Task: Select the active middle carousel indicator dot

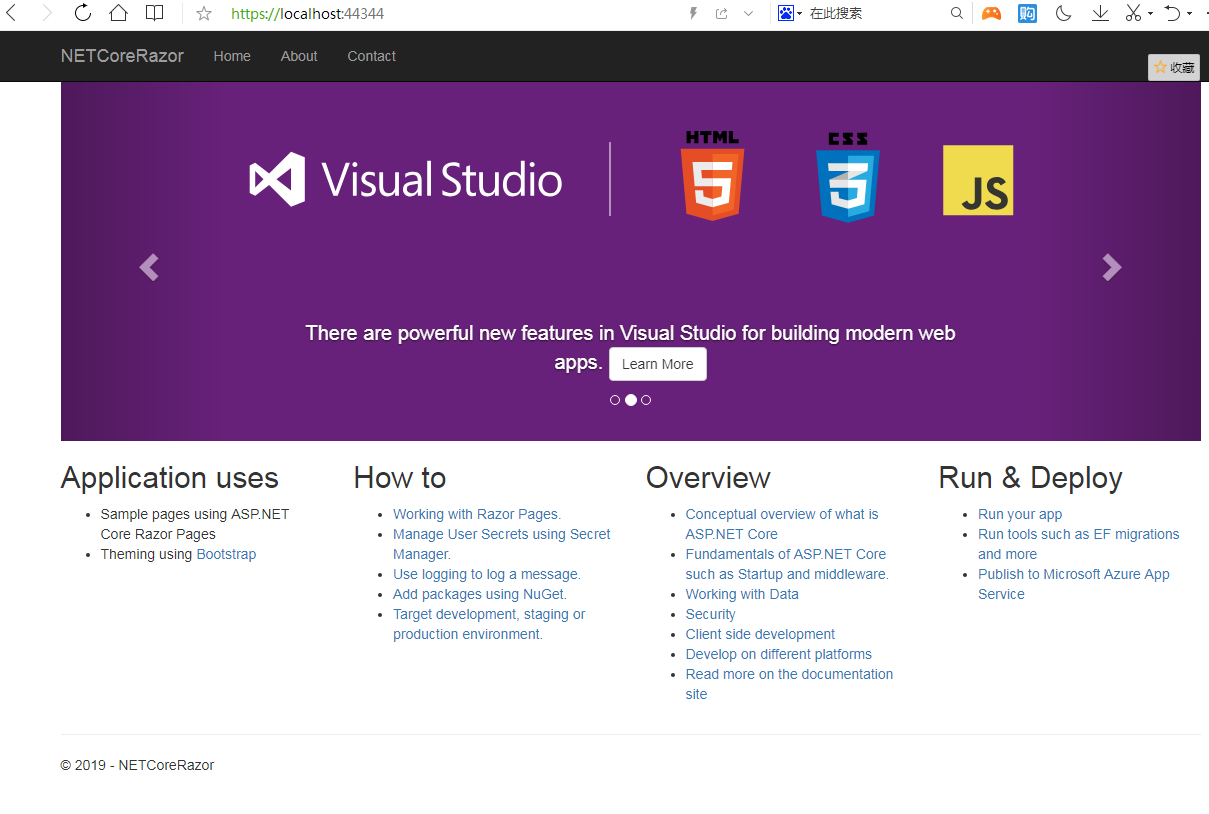Action: tap(631, 400)
